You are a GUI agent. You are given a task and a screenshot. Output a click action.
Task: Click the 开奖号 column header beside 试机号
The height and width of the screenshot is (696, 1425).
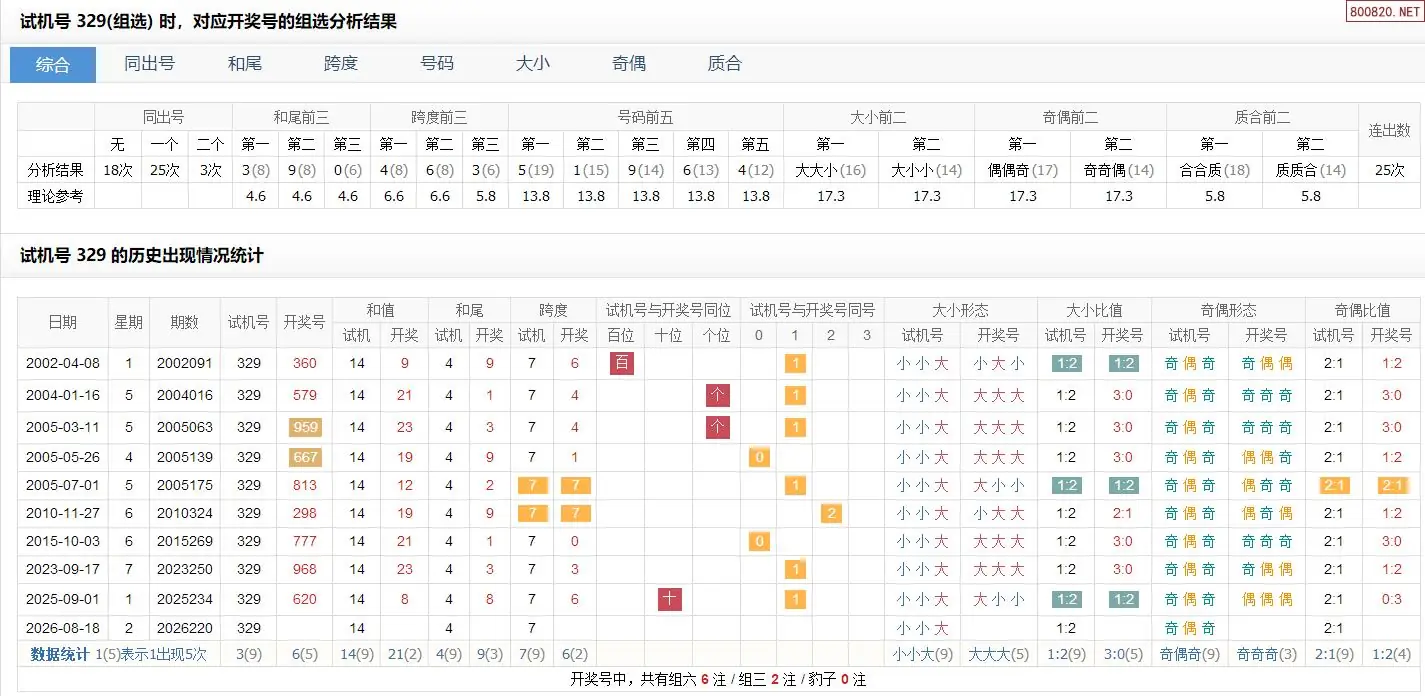[305, 322]
